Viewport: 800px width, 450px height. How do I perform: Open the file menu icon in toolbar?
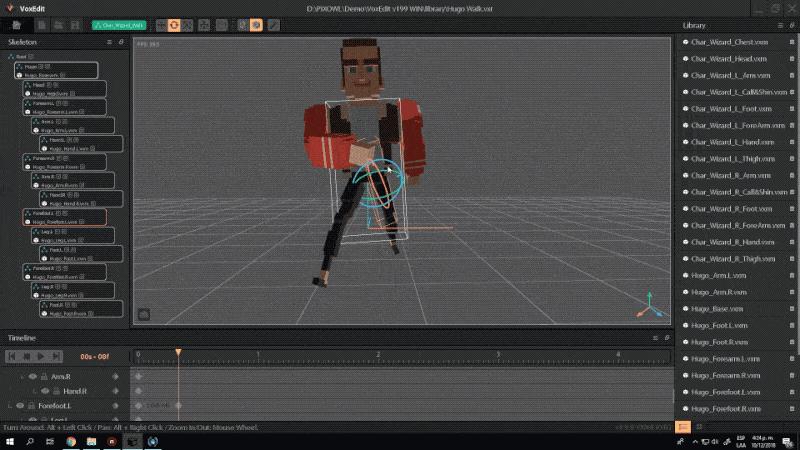point(17,24)
